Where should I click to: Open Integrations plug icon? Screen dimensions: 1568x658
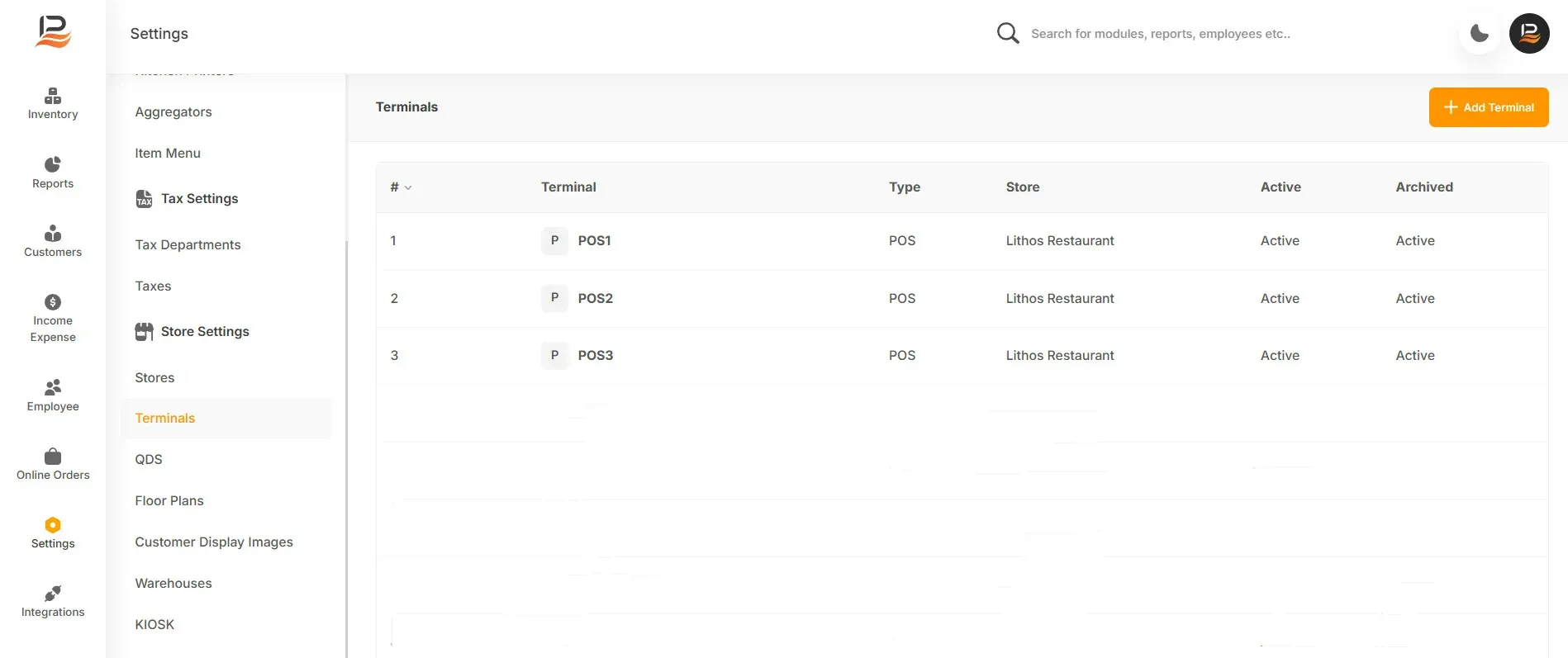(x=53, y=594)
